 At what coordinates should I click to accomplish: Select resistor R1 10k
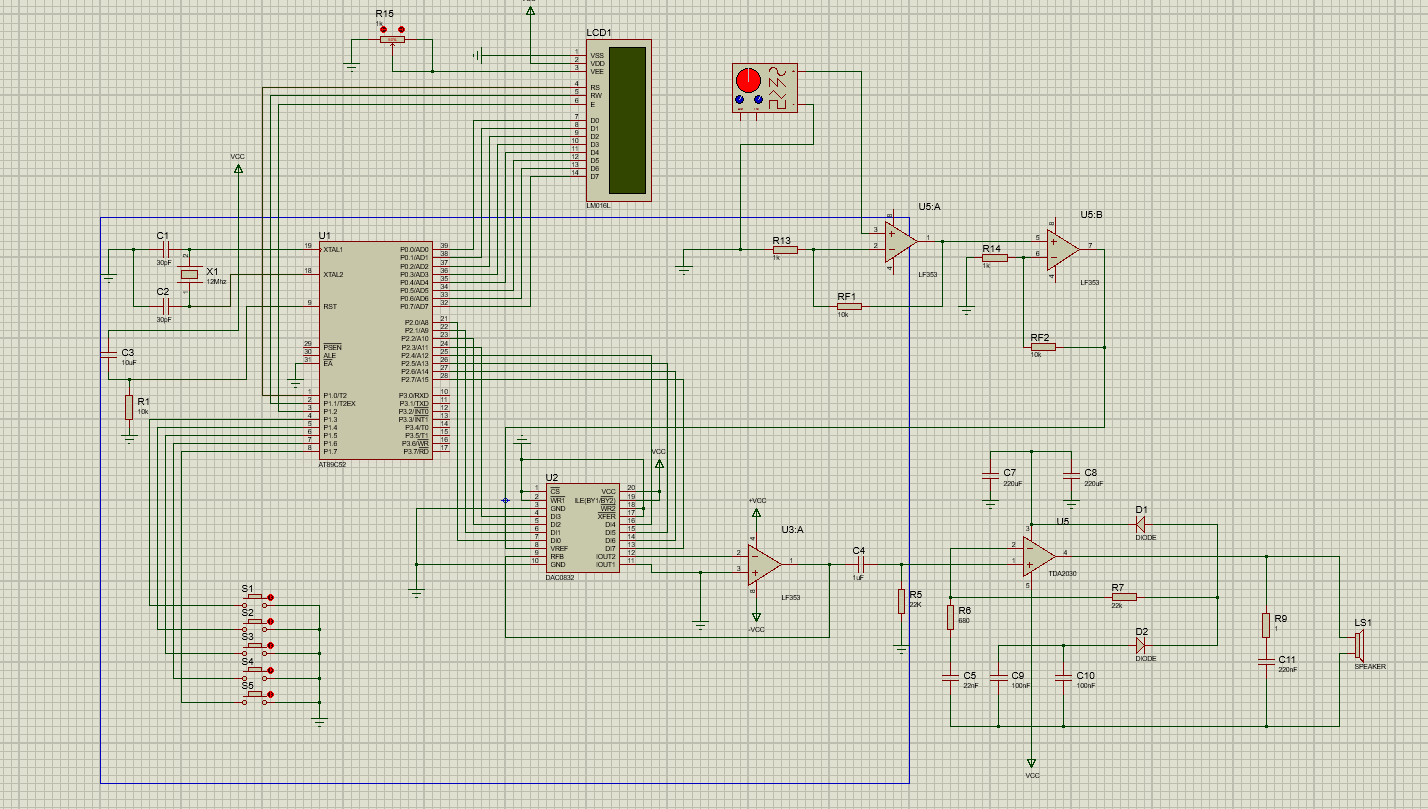click(128, 407)
